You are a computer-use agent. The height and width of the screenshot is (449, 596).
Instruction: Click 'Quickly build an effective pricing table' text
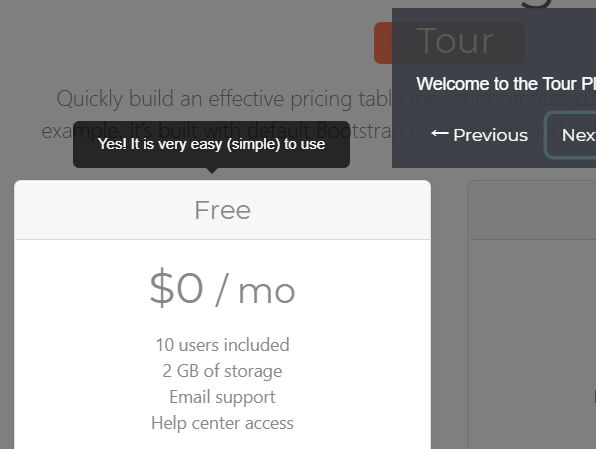click(x=224, y=99)
